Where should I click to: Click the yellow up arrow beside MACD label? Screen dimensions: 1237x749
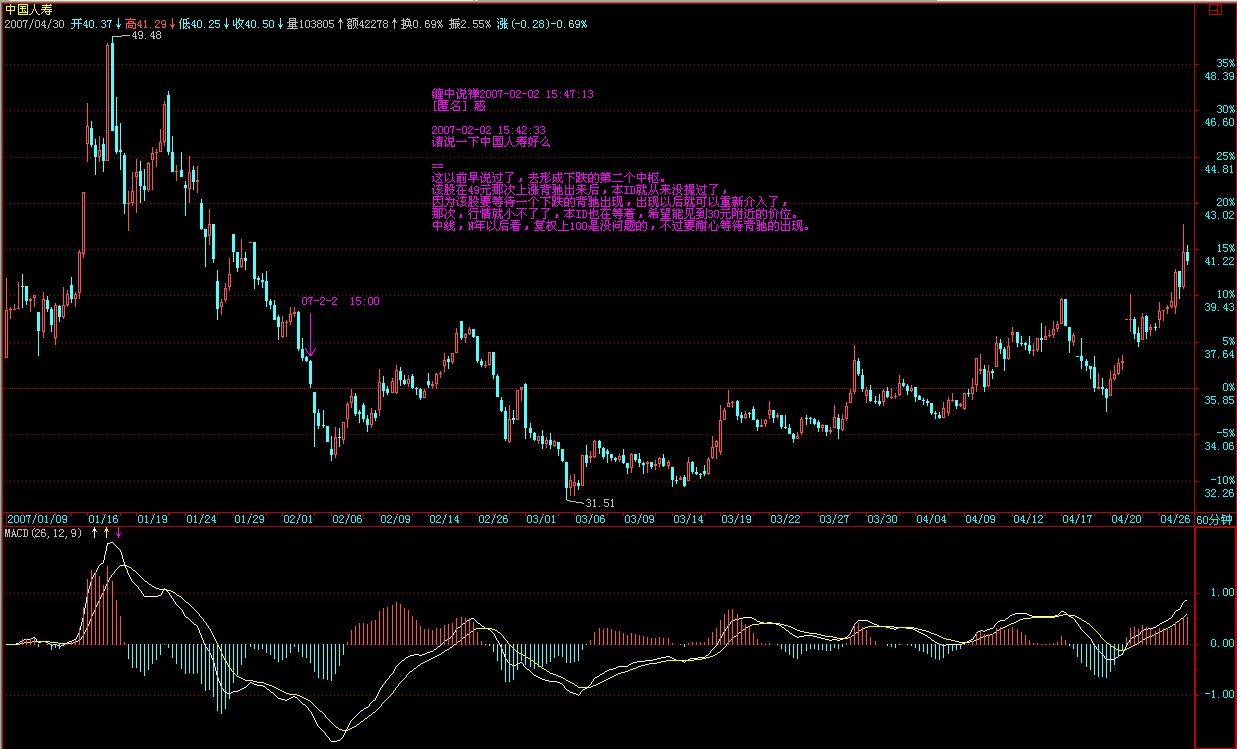(107, 534)
